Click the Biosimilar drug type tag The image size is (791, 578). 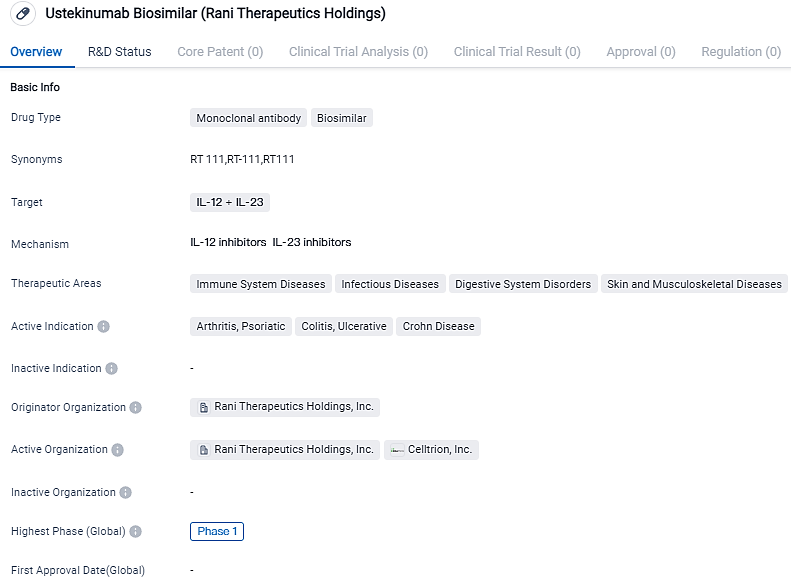(x=342, y=118)
